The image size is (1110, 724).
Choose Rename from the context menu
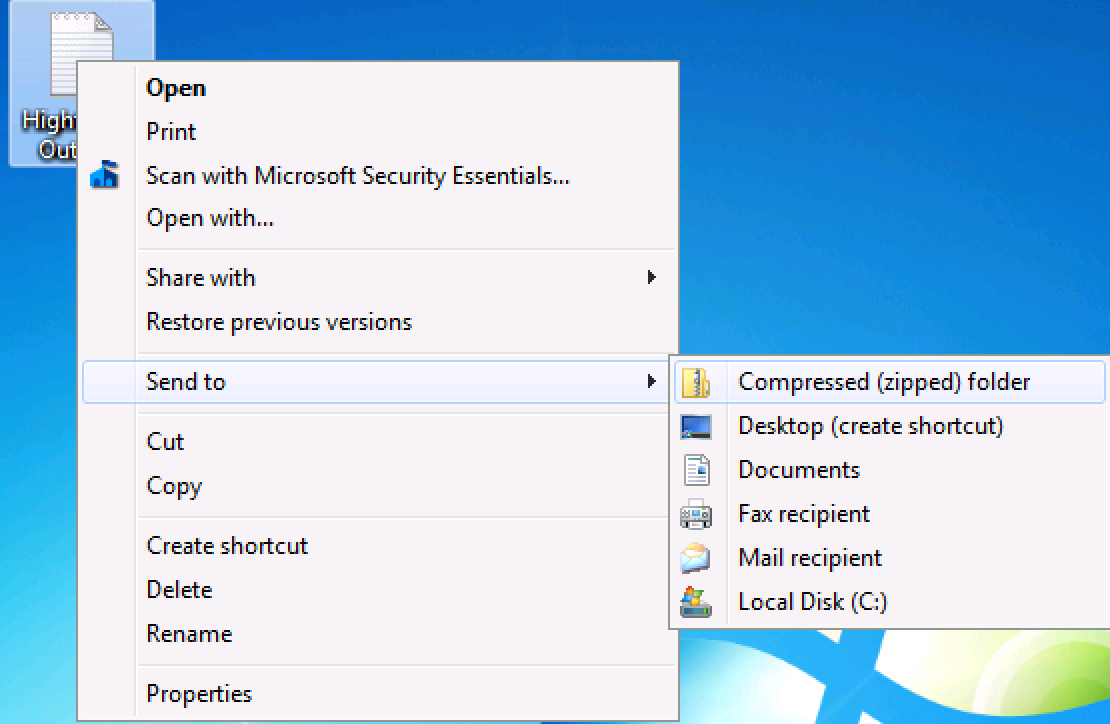pos(379,633)
